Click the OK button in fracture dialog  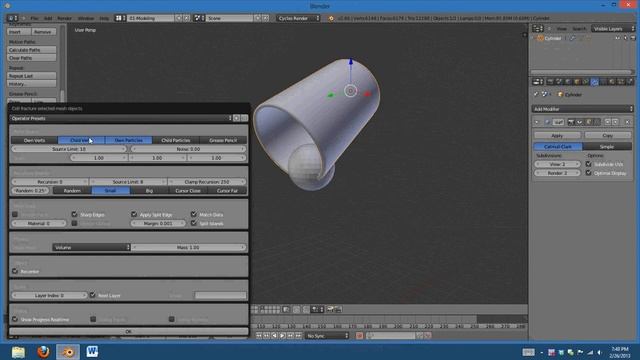(x=129, y=331)
